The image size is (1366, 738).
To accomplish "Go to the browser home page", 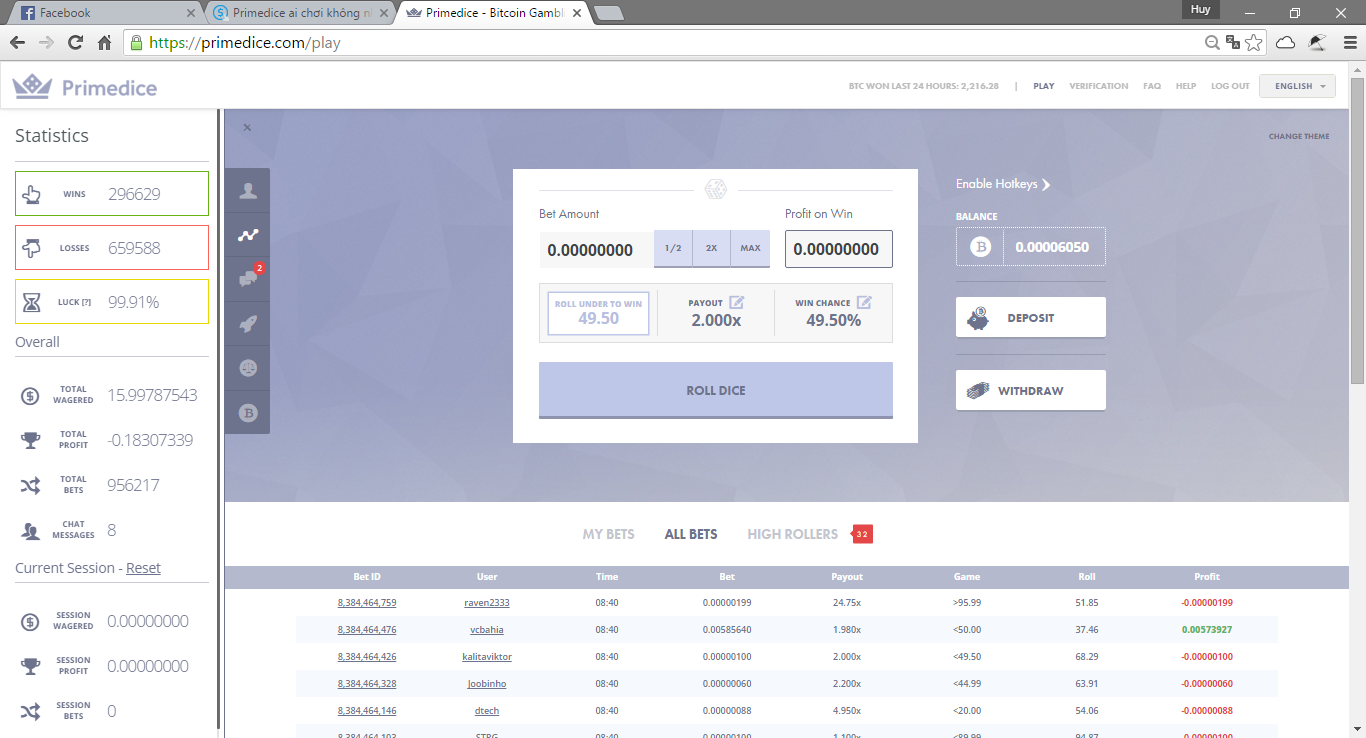I will pyautogui.click(x=104, y=43).
